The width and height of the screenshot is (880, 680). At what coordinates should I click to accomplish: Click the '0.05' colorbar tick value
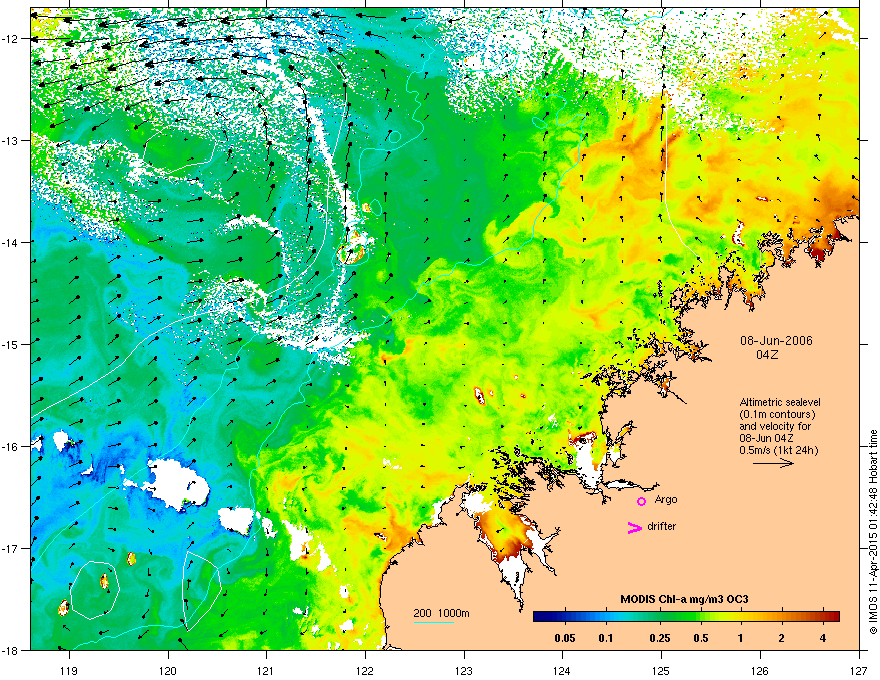click(x=565, y=638)
